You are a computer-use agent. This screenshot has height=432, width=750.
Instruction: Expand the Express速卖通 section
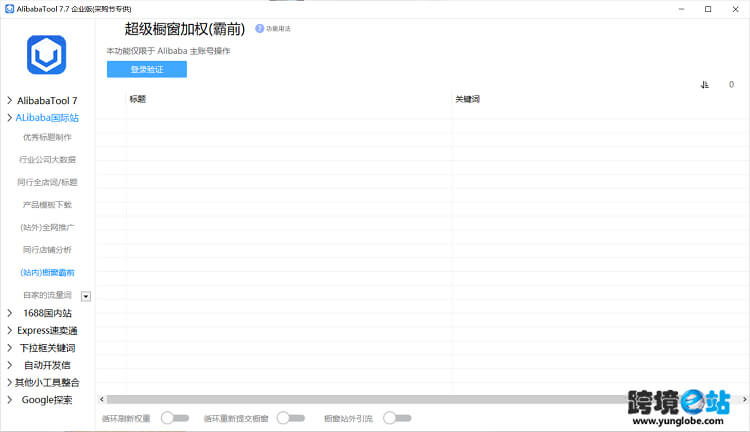coord(10,331)
